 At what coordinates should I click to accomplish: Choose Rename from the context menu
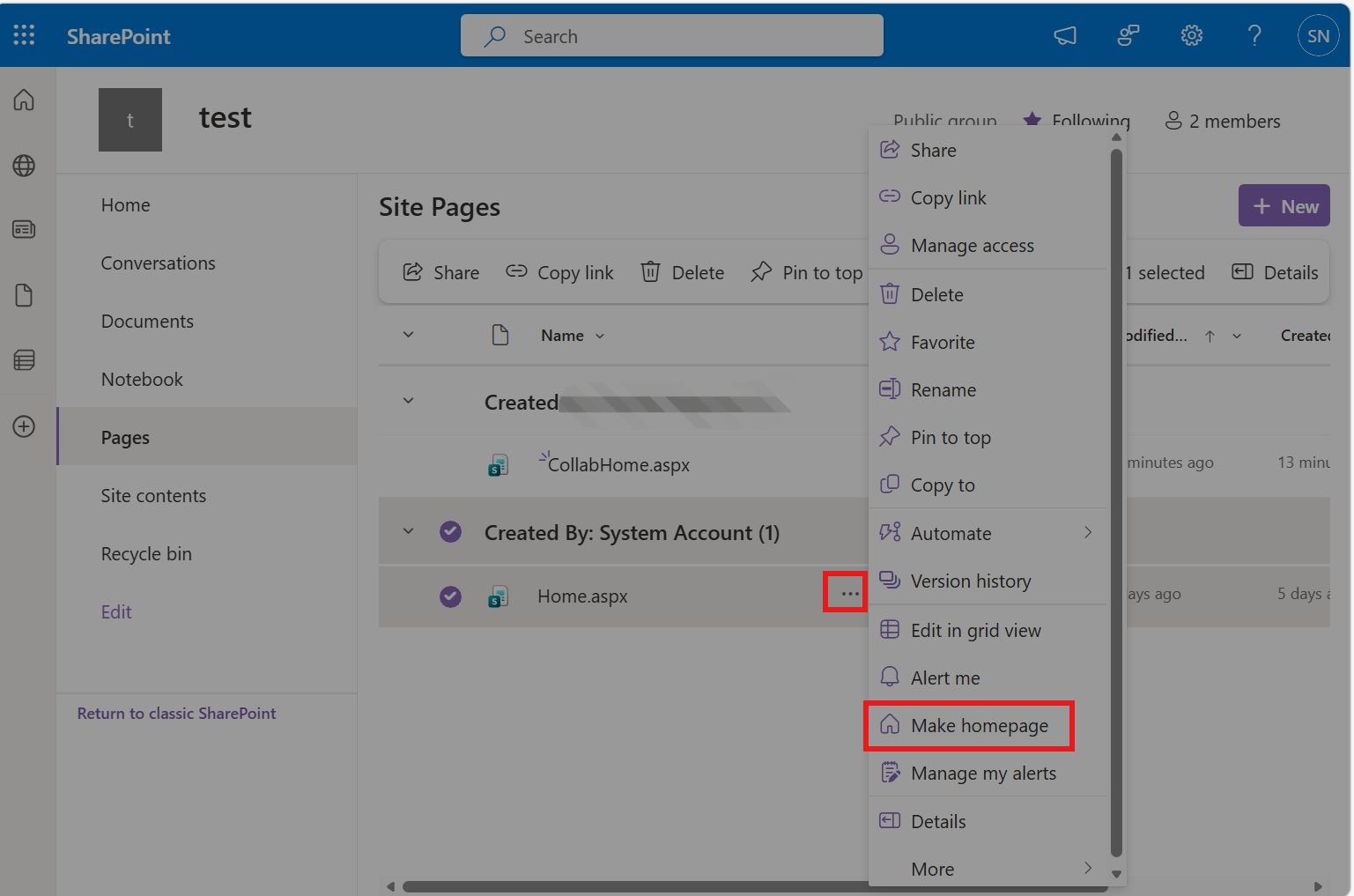[x=988, y=390]
